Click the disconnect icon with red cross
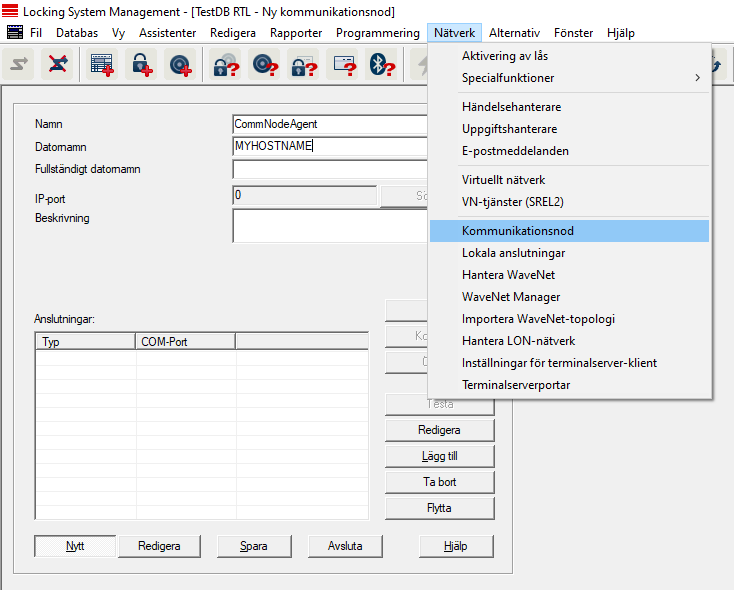Viewport: 734px width, 590px height. click(59, 65)
